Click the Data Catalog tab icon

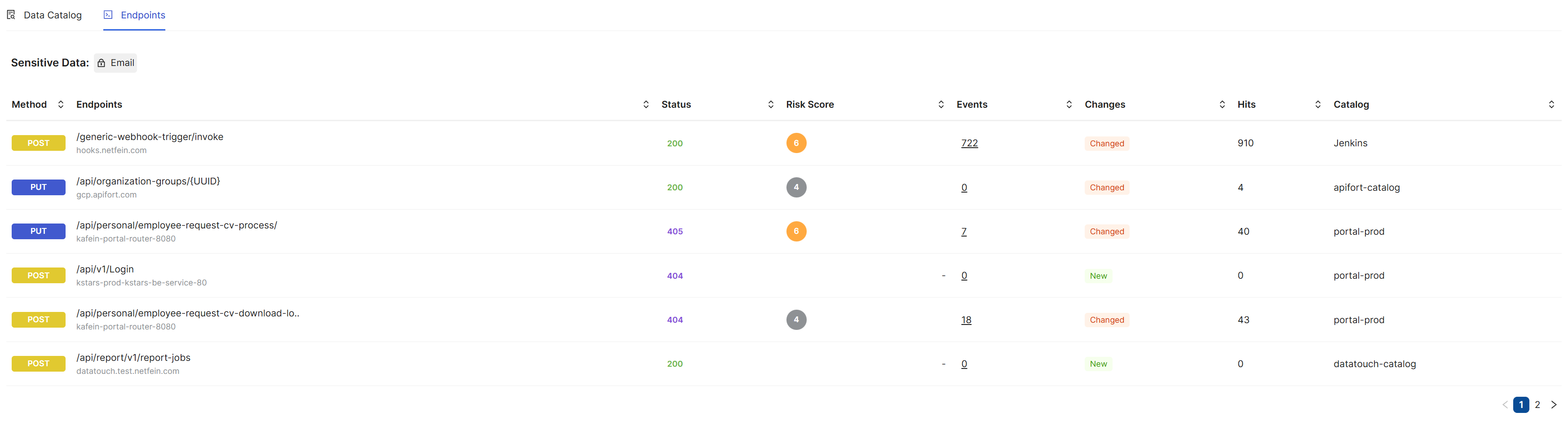tap(11, 15)
